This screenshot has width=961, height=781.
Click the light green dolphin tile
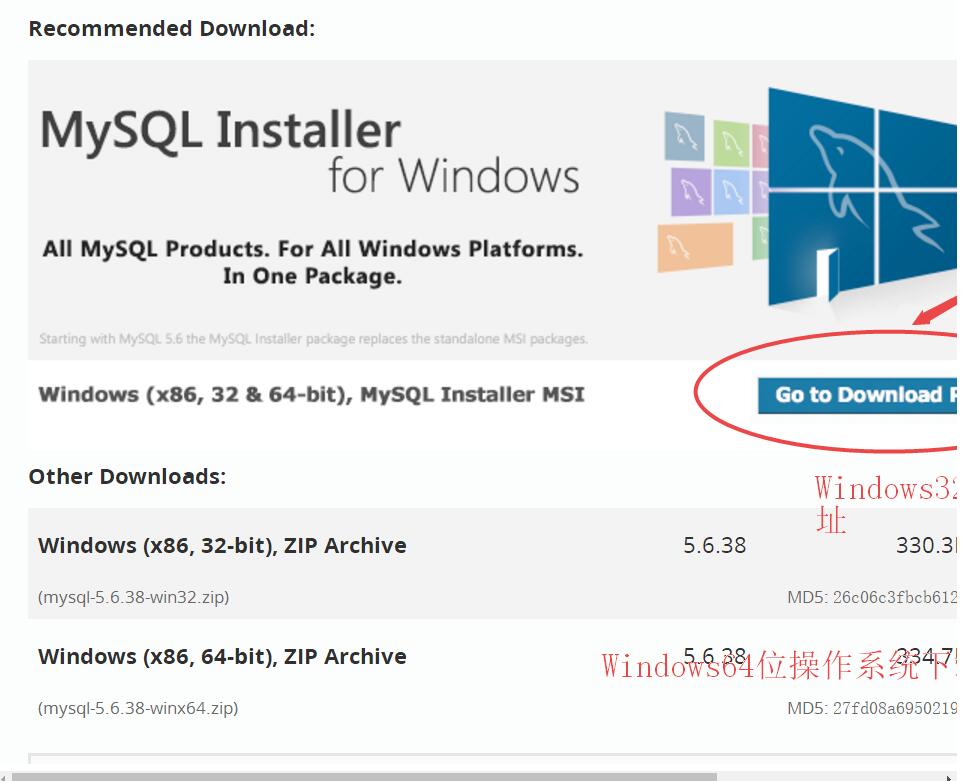(x=732, y=142)
